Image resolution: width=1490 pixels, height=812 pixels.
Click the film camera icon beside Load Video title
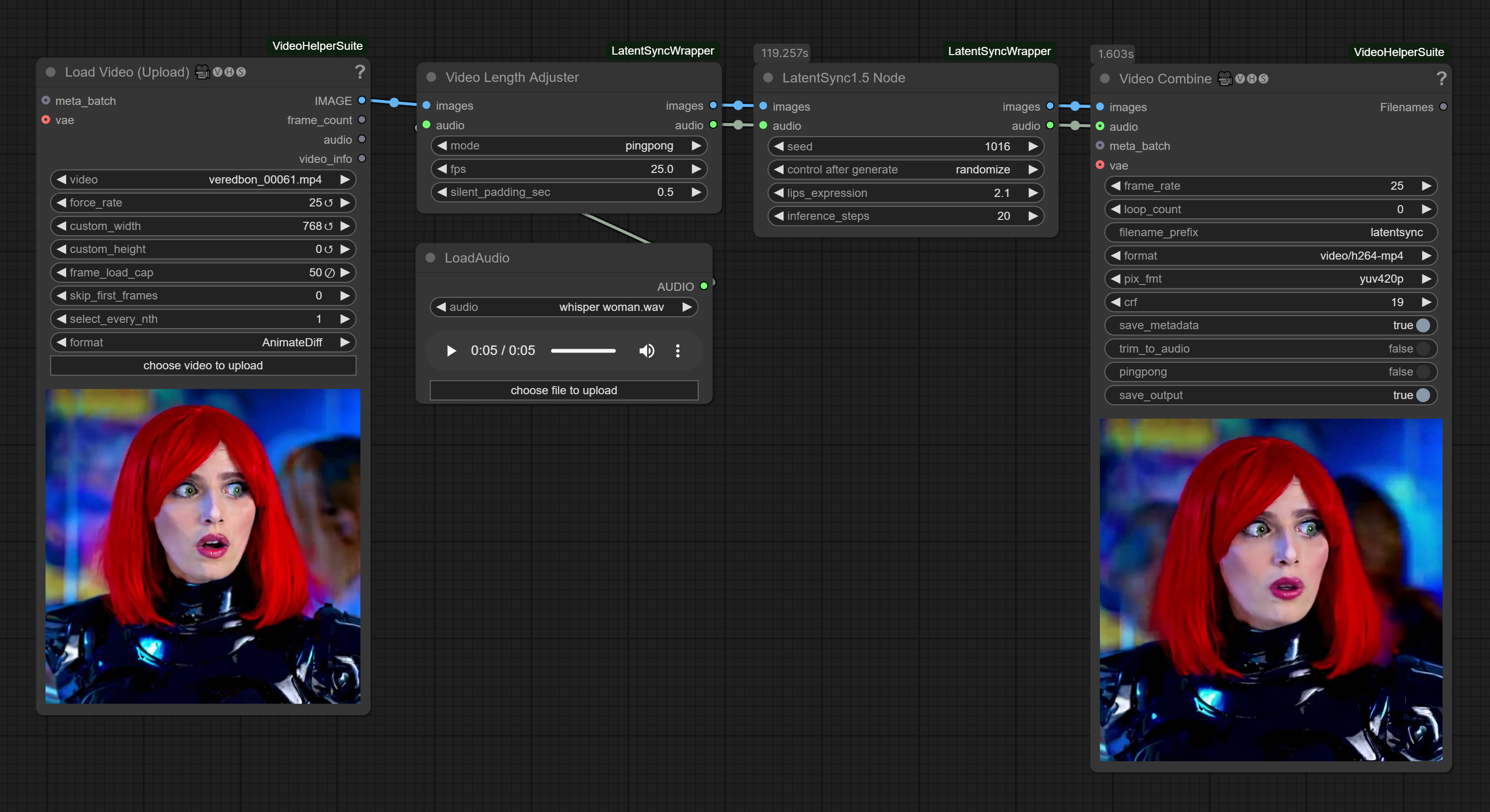point(201,72)
